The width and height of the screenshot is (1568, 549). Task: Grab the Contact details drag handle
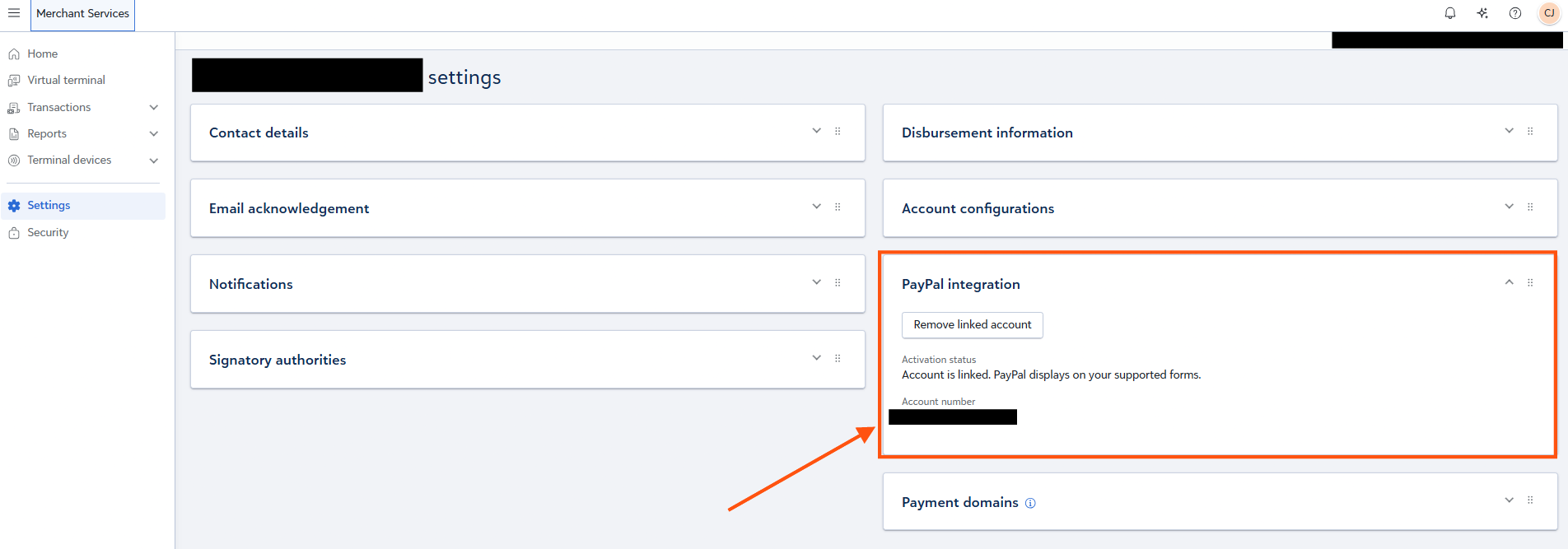tap(838, 131)
